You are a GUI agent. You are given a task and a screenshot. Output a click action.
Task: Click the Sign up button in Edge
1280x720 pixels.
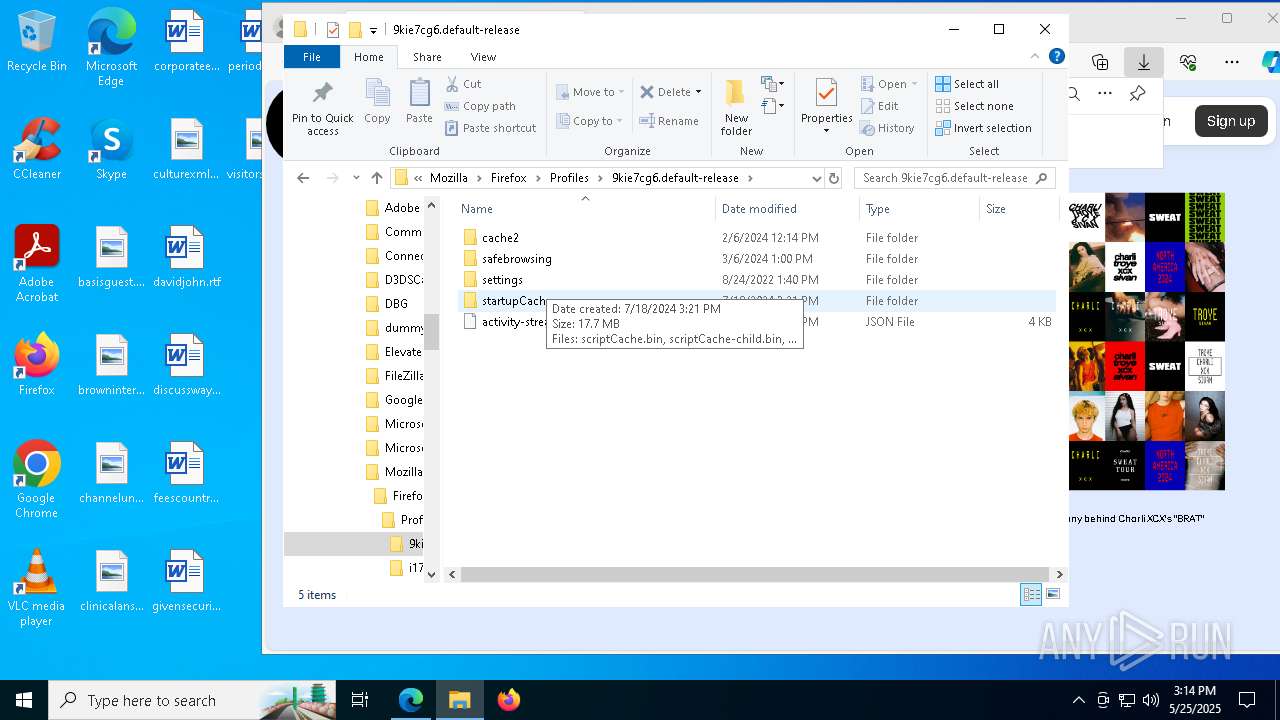(1230, 121)
